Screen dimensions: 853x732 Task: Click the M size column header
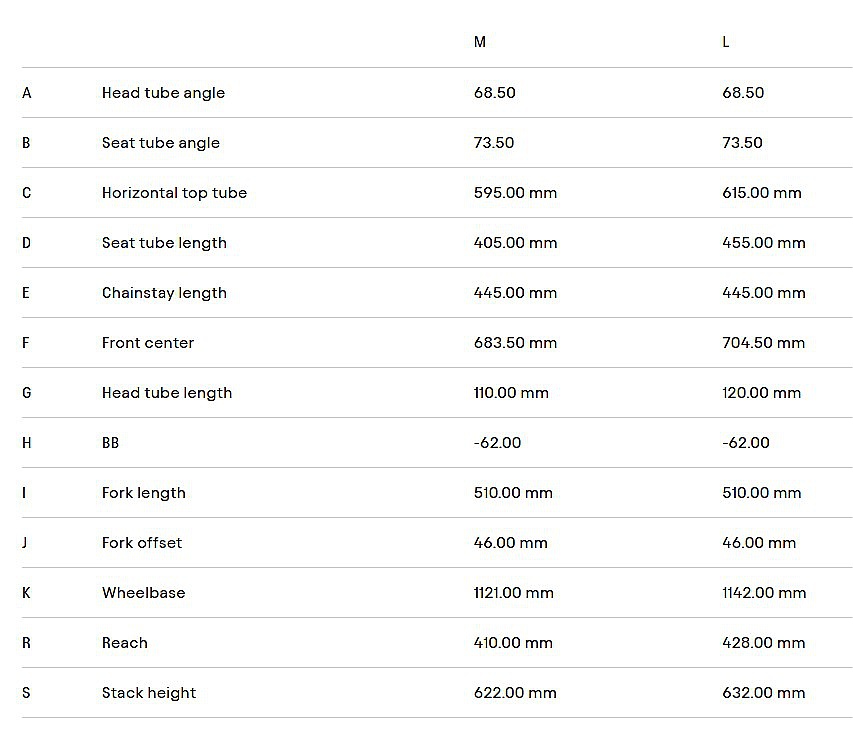pos(480,42)
